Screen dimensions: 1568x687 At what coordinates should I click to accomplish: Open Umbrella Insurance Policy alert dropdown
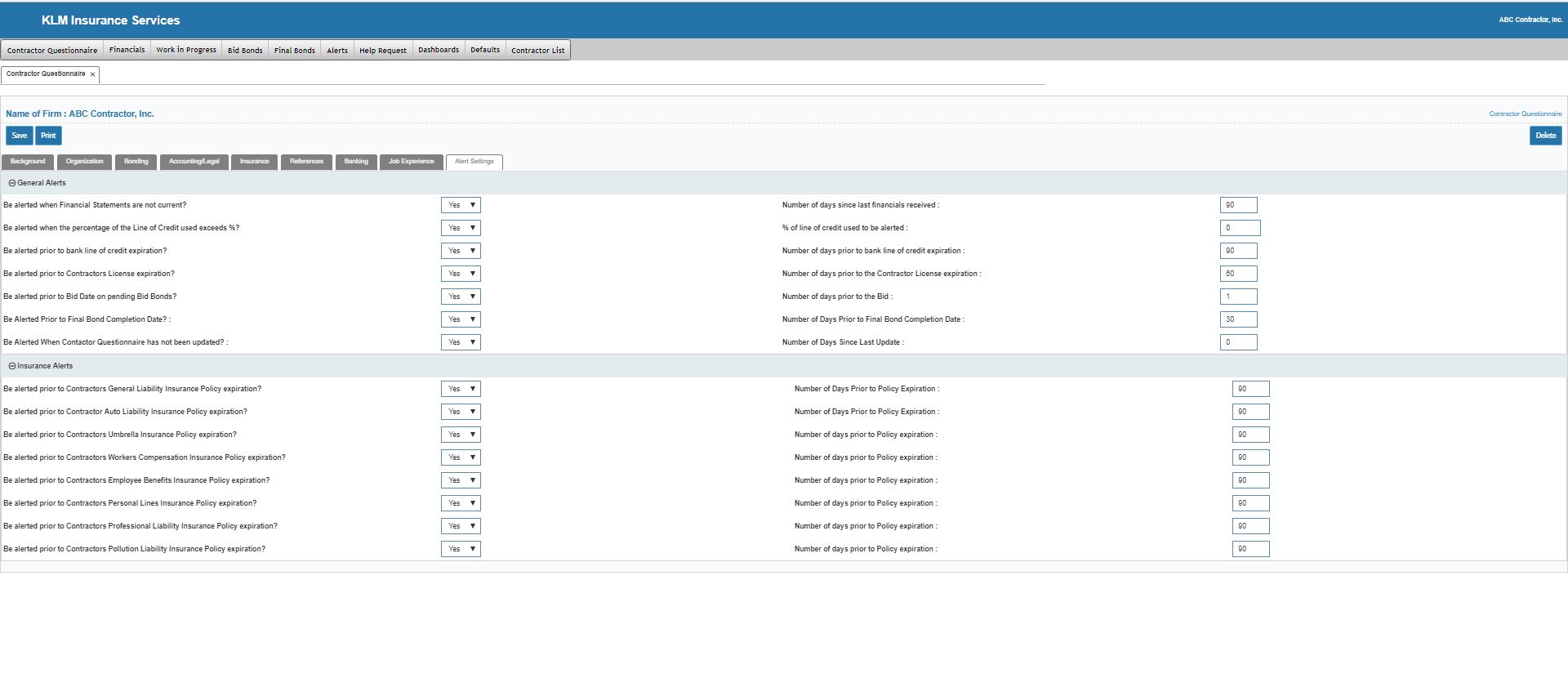tap(461, 435)
